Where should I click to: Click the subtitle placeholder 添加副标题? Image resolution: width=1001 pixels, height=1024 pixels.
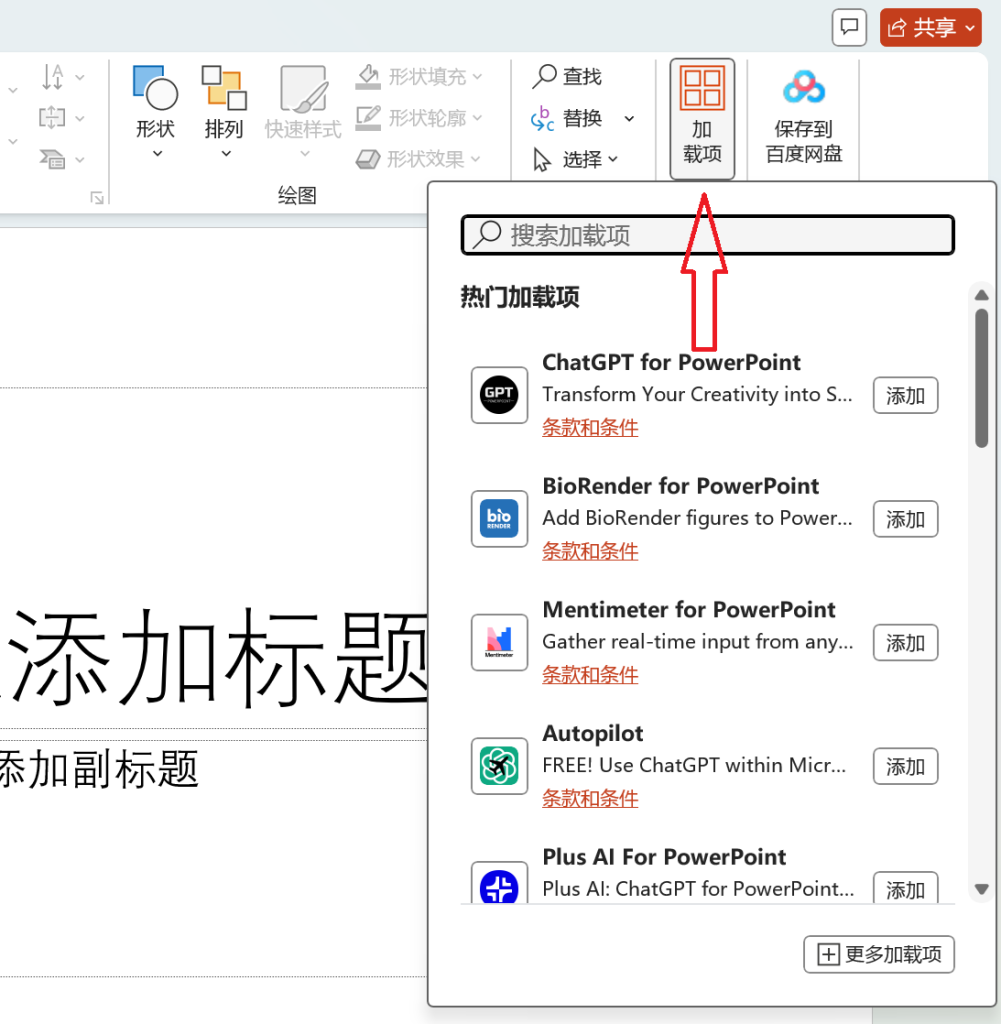click(x=98, y=768)
